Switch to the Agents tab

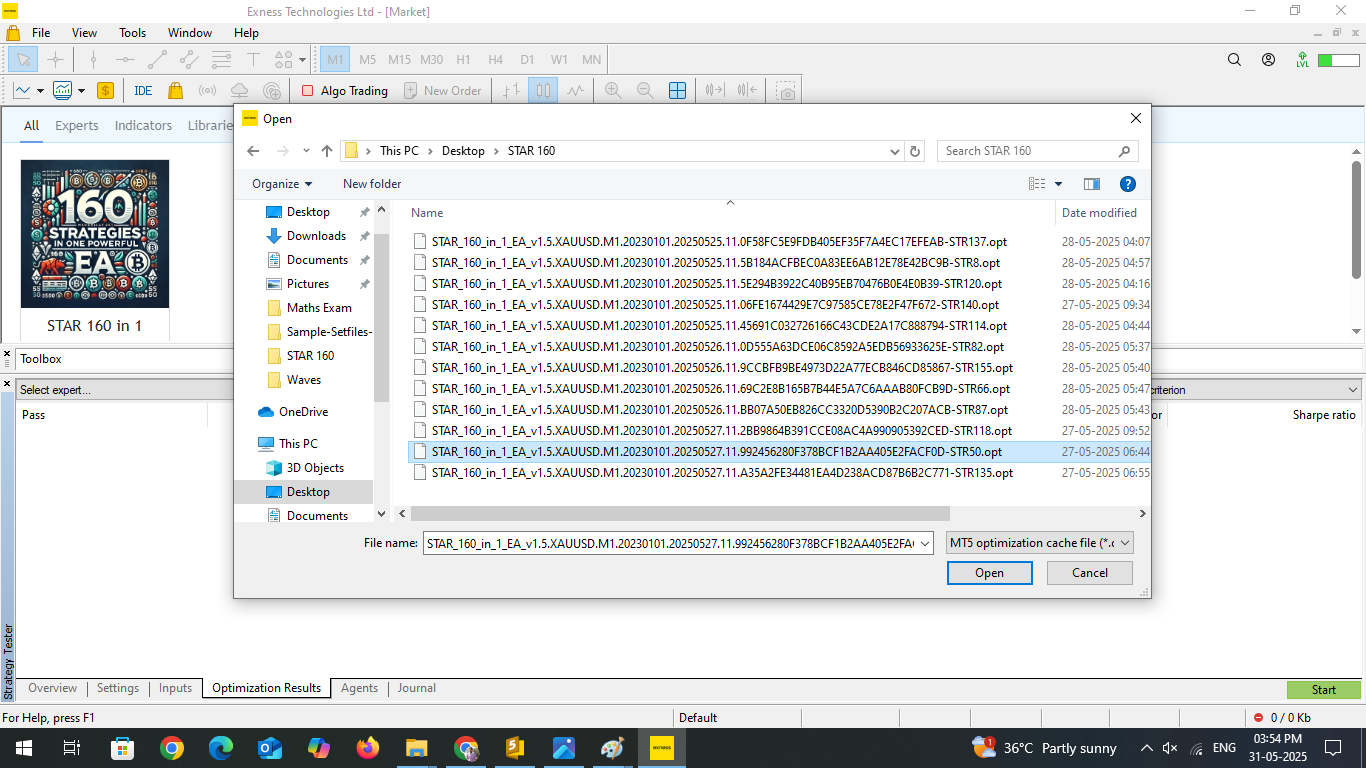(x=359, y=688)
